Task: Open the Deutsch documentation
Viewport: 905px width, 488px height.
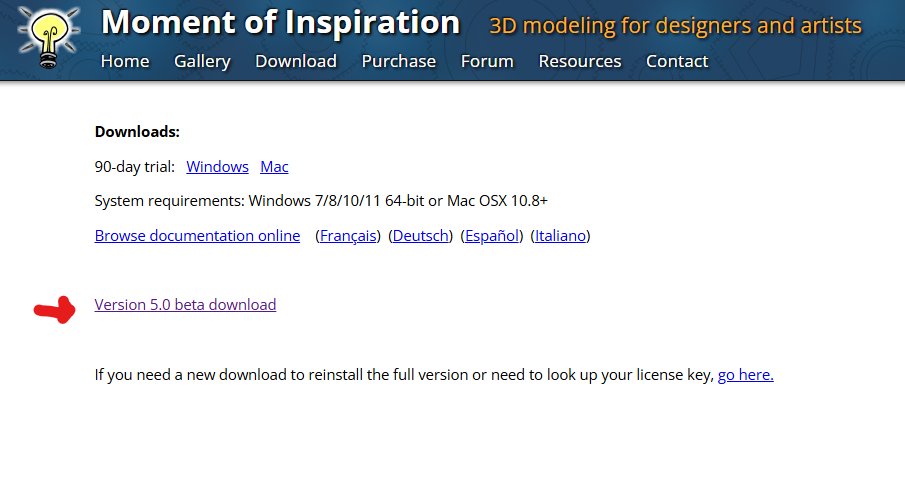Action: click(421, 236)
